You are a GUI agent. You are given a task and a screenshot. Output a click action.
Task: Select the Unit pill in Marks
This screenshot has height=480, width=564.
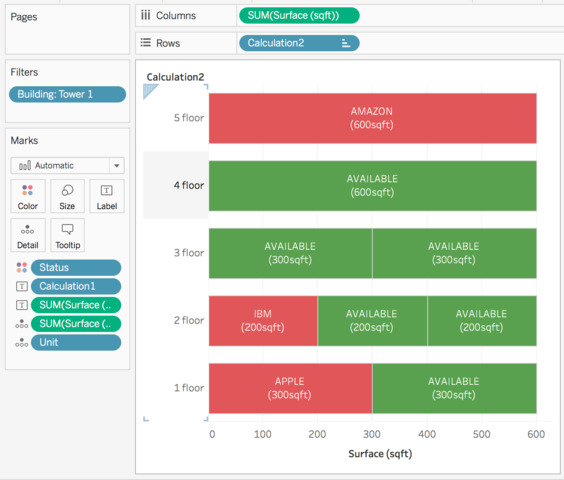click(76, 342)
